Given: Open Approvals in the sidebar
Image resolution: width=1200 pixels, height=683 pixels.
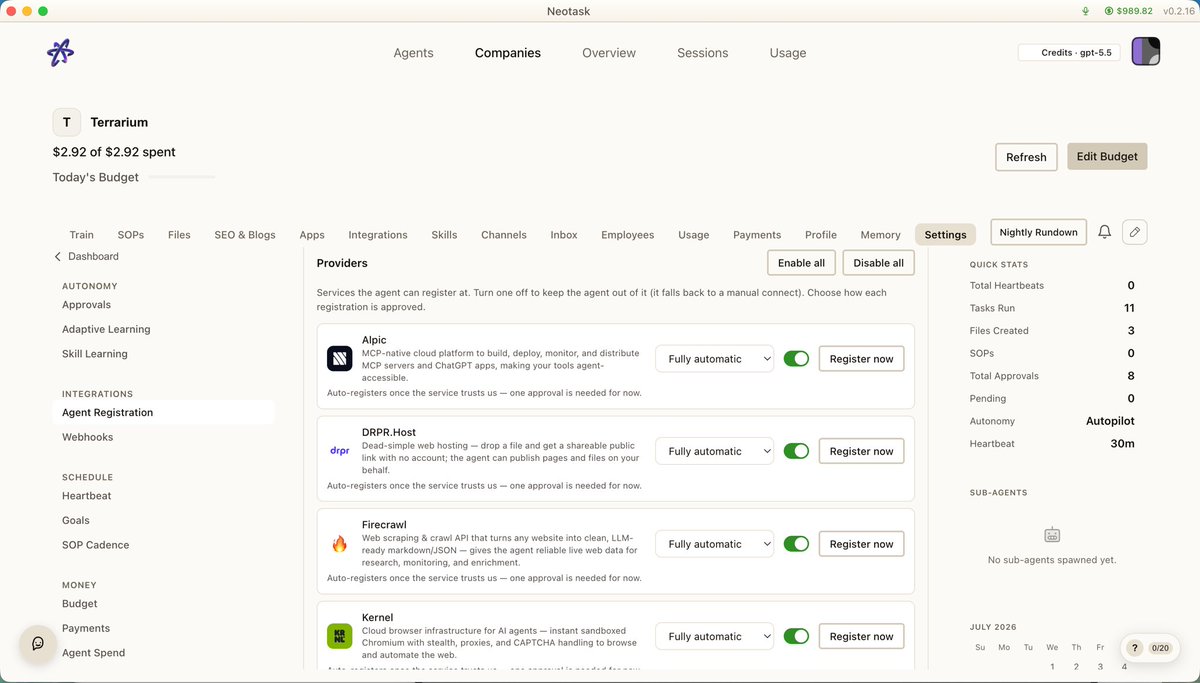Looking at the screenshot, I should (86, 305).
